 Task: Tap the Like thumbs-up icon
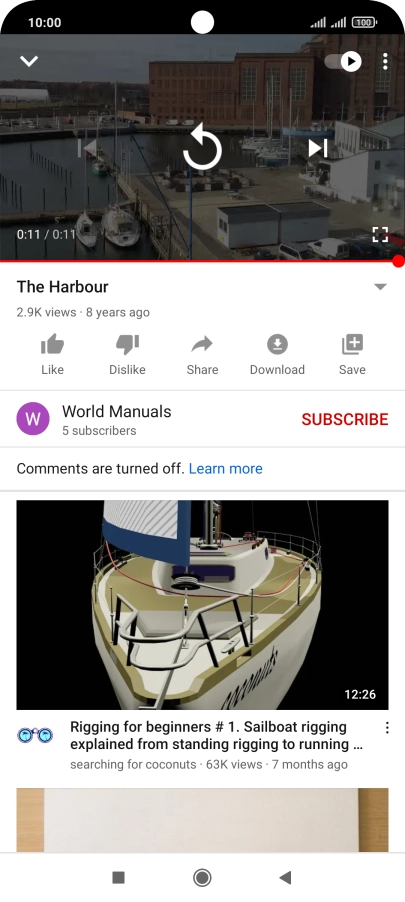pyautogui.click(x=52, y=345)
